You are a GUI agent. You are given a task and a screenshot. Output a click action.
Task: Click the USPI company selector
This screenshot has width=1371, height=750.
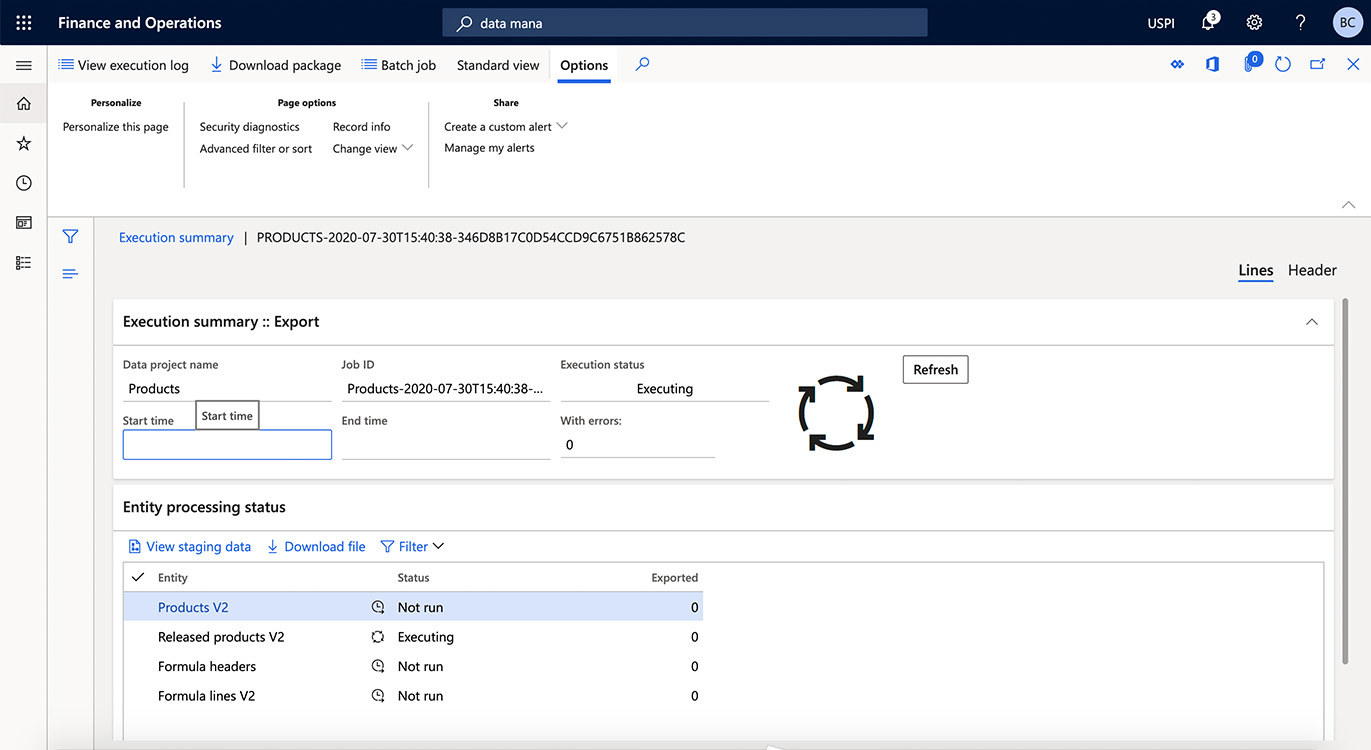1161,23
